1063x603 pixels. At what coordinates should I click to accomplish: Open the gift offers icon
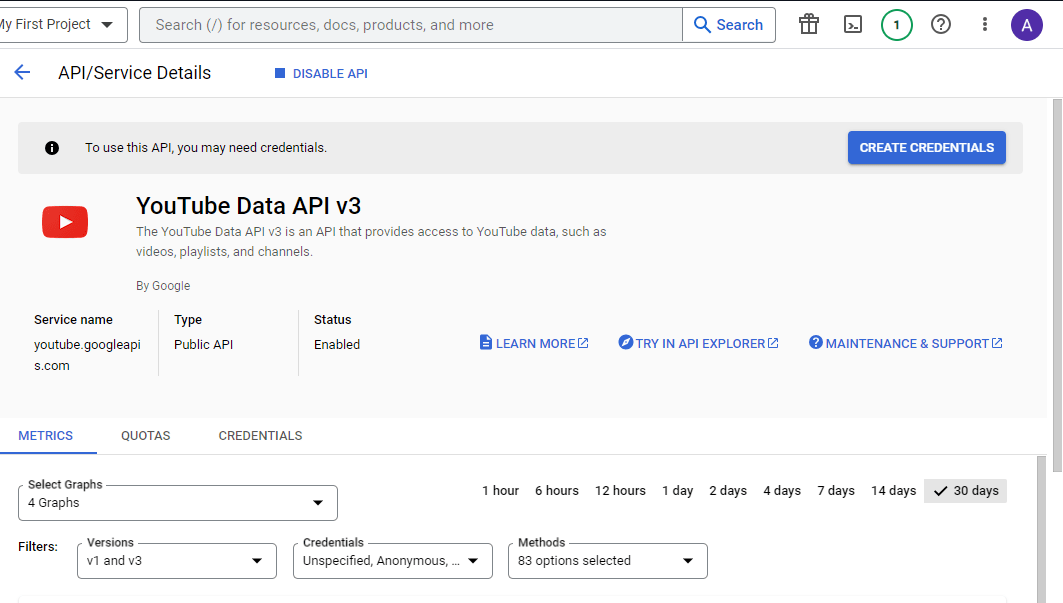click(x=809, y=25)
